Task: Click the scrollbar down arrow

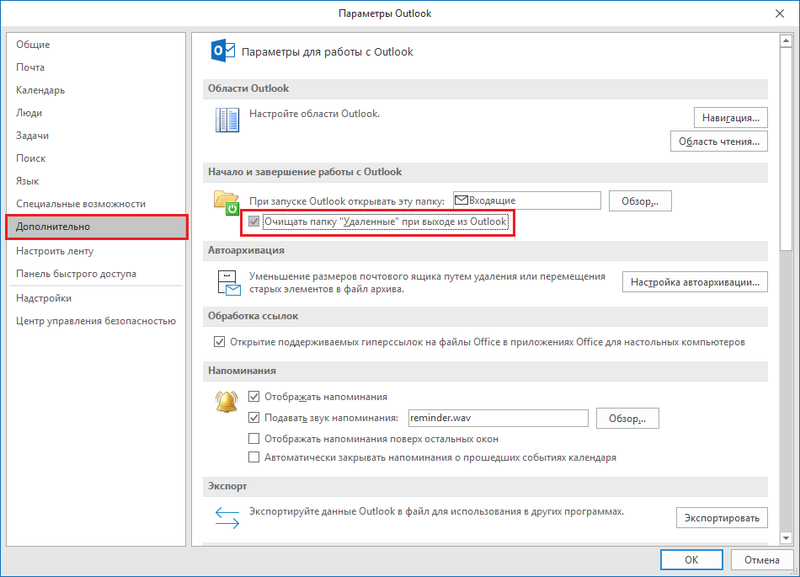Action: pos(786,538)
